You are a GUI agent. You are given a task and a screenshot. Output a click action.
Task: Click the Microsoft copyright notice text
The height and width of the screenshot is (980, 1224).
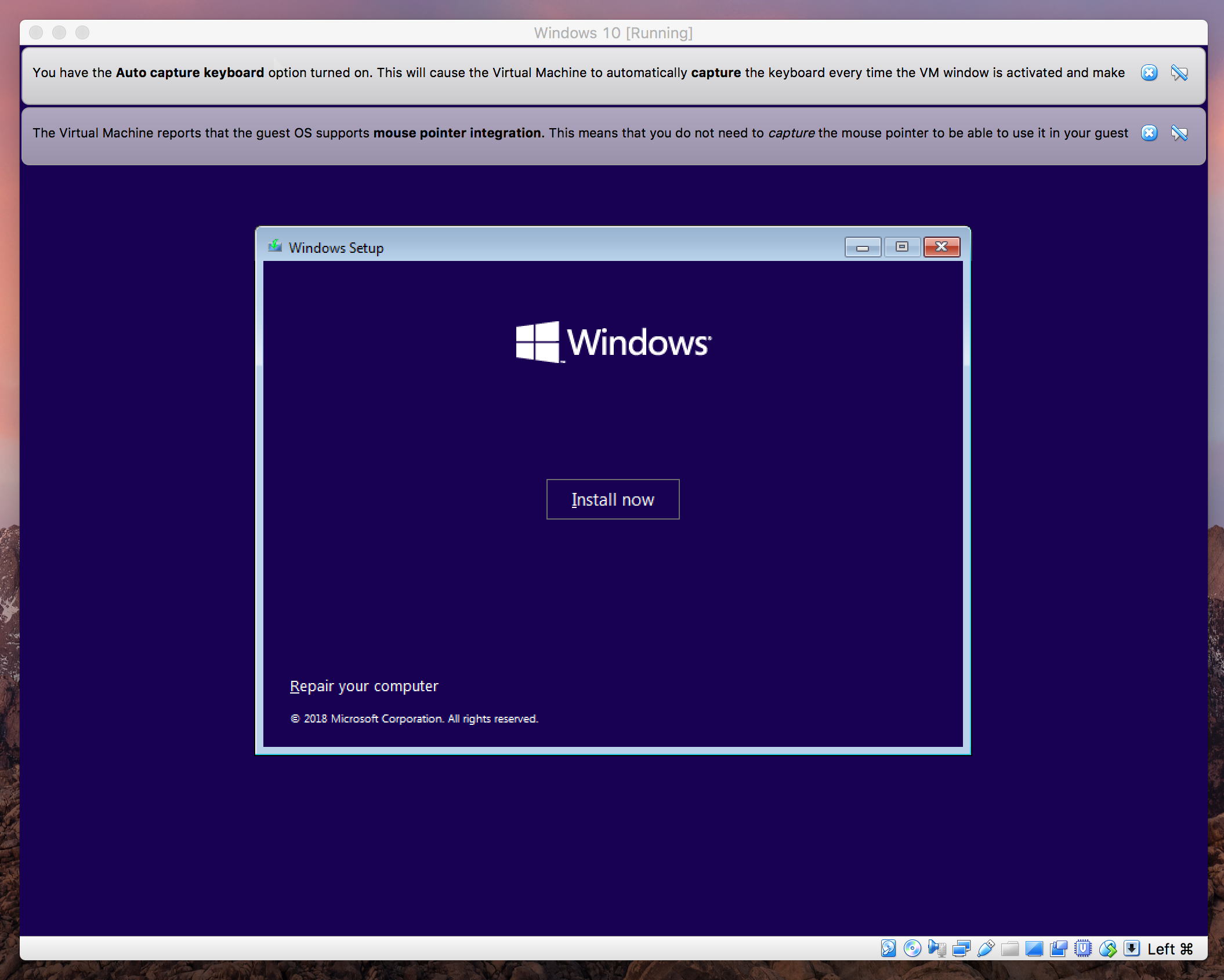tap(414, 718)
